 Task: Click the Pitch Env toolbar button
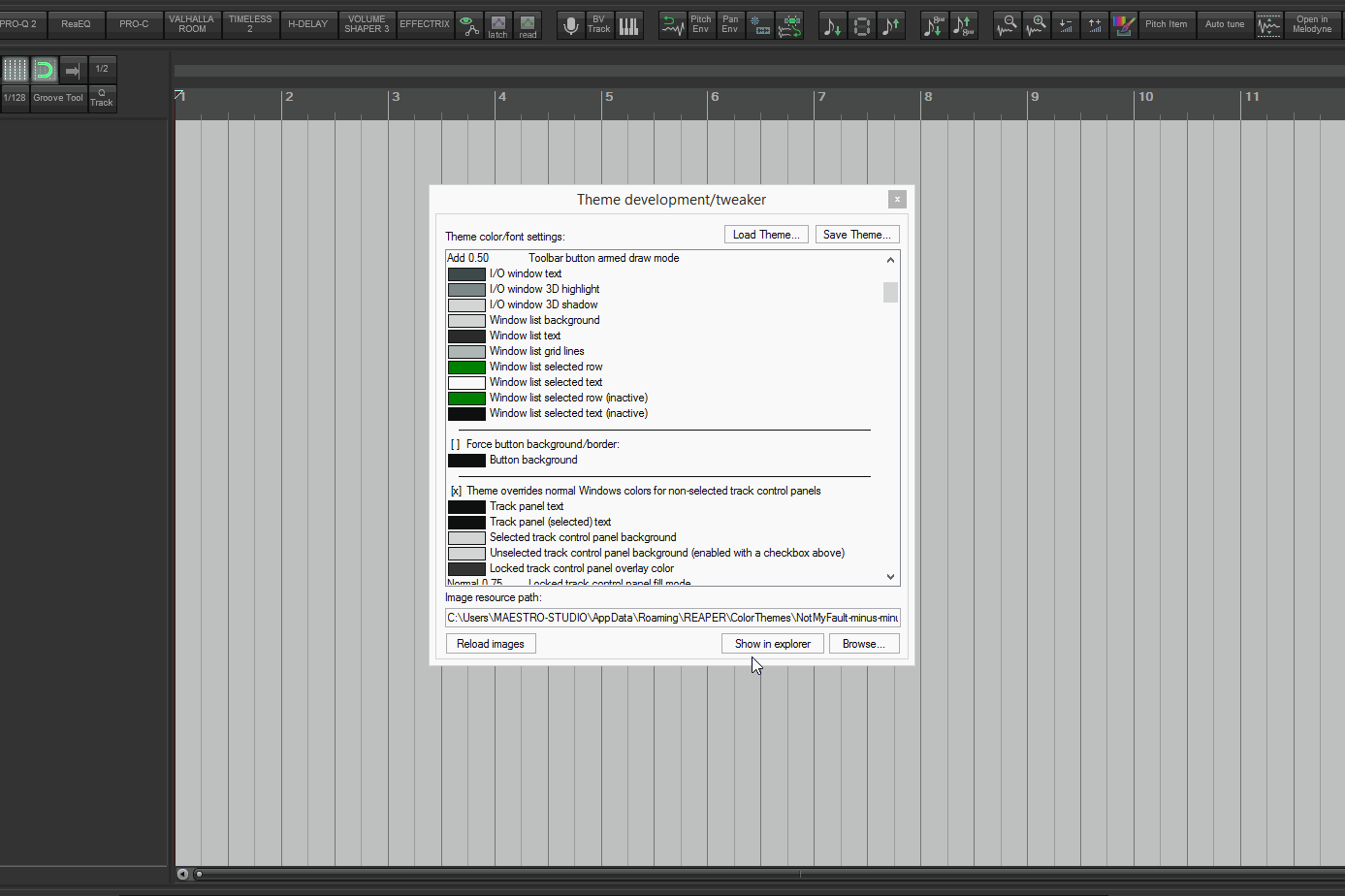(701, 25)
